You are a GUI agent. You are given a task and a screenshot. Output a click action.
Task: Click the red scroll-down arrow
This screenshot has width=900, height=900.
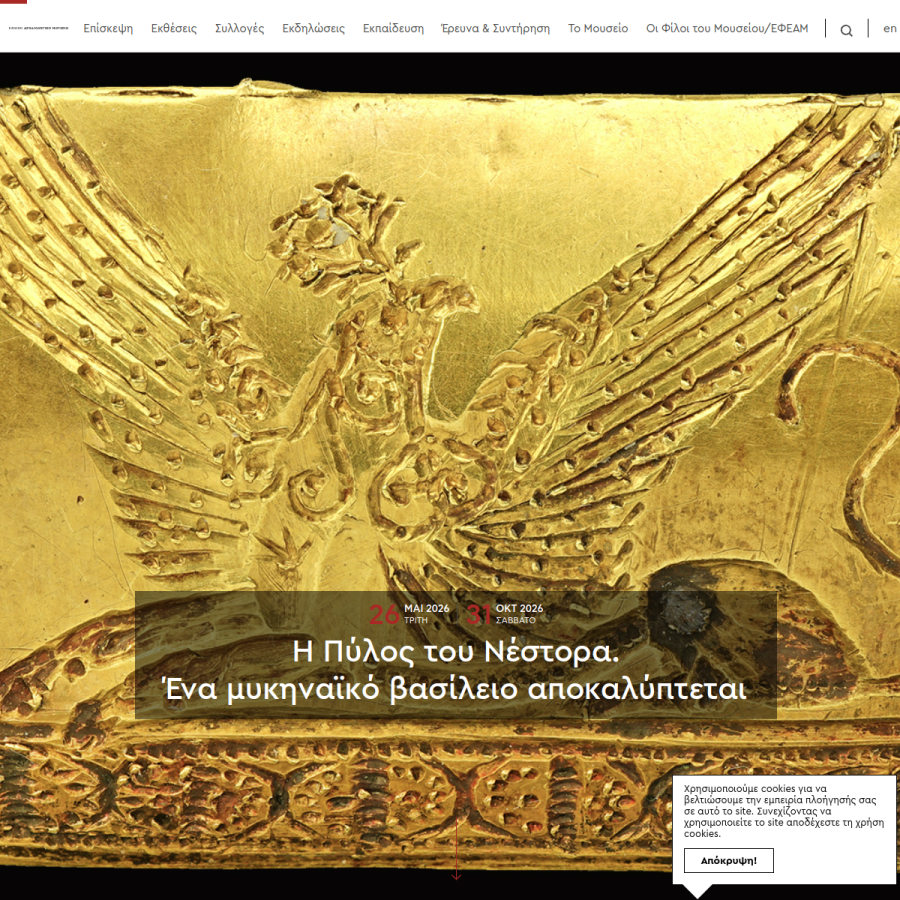pos(456,851)
